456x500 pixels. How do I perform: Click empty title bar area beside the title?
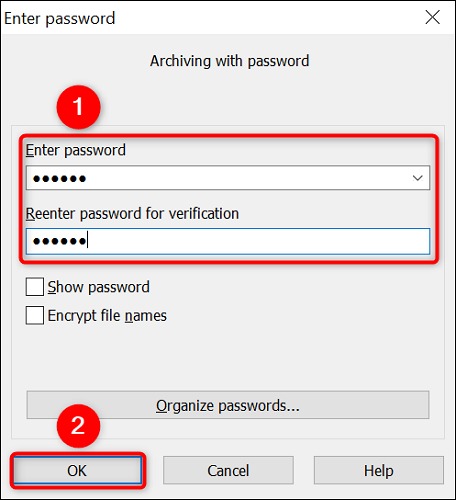point(267,18)
